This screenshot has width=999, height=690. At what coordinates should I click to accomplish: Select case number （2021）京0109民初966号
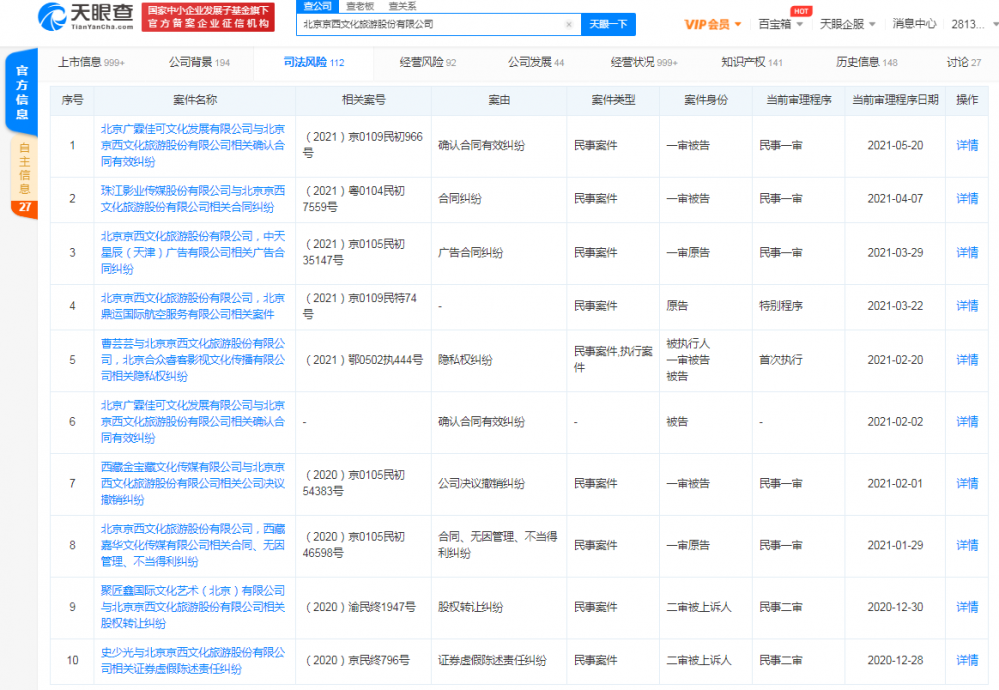tap(363, 145)
